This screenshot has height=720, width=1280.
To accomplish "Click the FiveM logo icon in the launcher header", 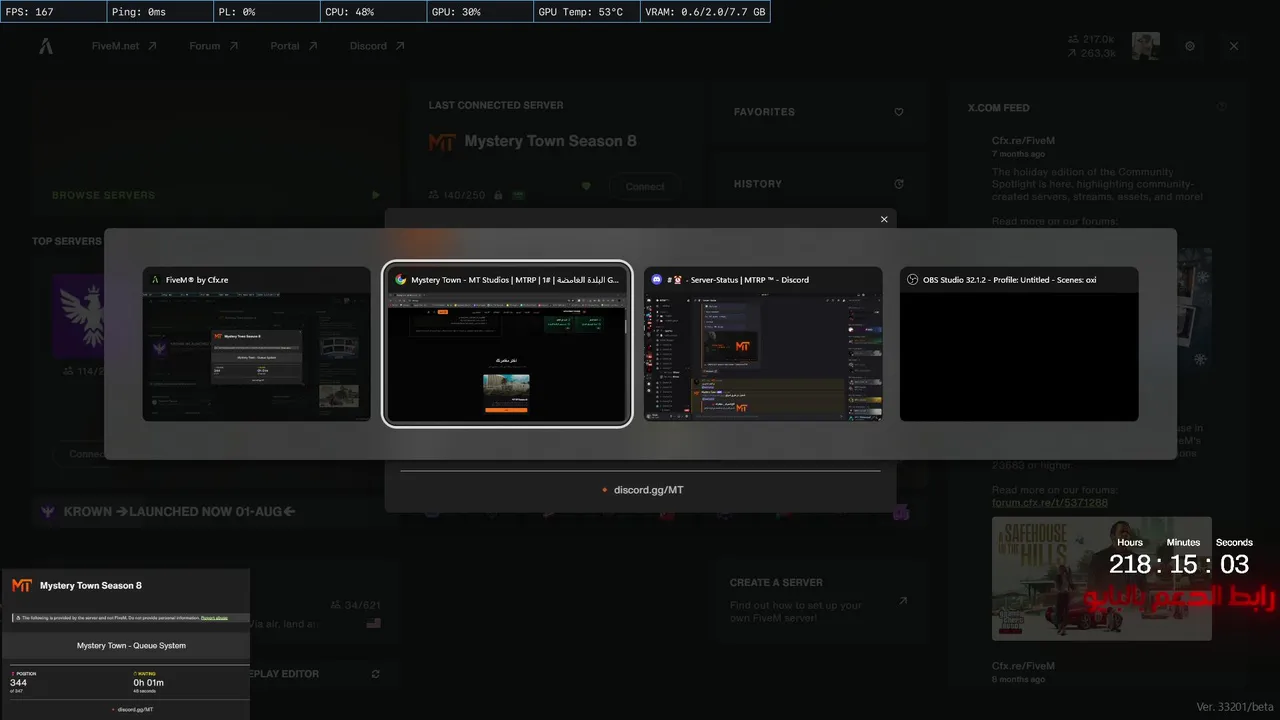I will pyautogui.click(x=46, y=46).
